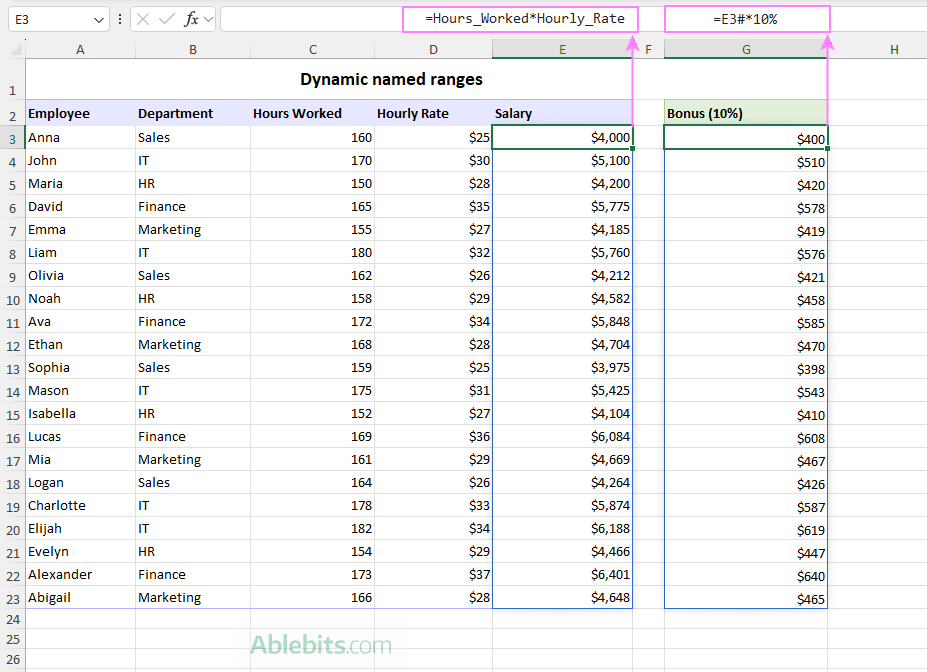Click the Dynamic named ranges title cell
Screen dimensions: 927x672
(x=391, y=79)
